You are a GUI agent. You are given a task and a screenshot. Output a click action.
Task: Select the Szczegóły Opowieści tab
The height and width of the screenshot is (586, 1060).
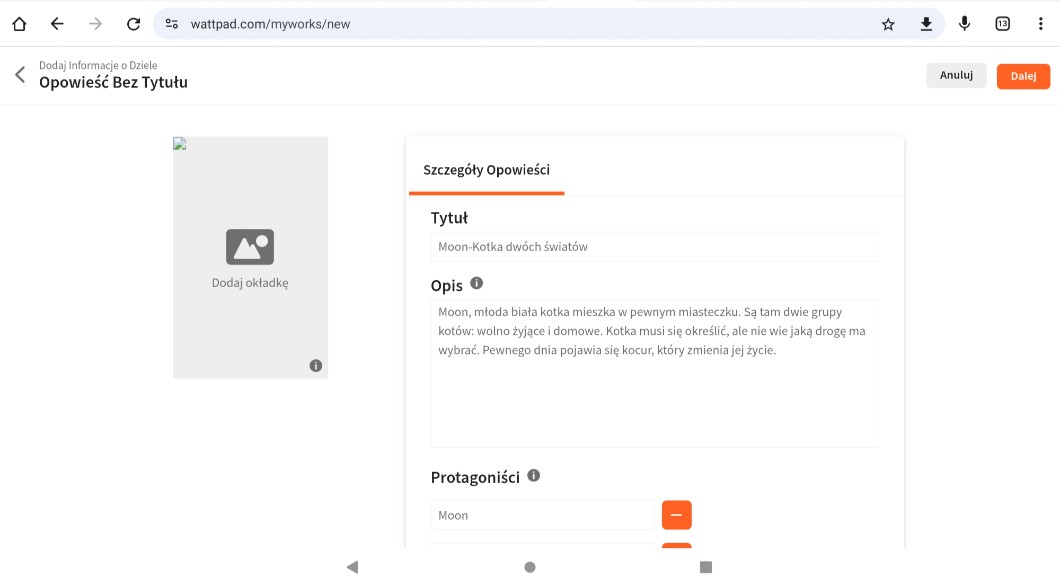coord(486,170)
